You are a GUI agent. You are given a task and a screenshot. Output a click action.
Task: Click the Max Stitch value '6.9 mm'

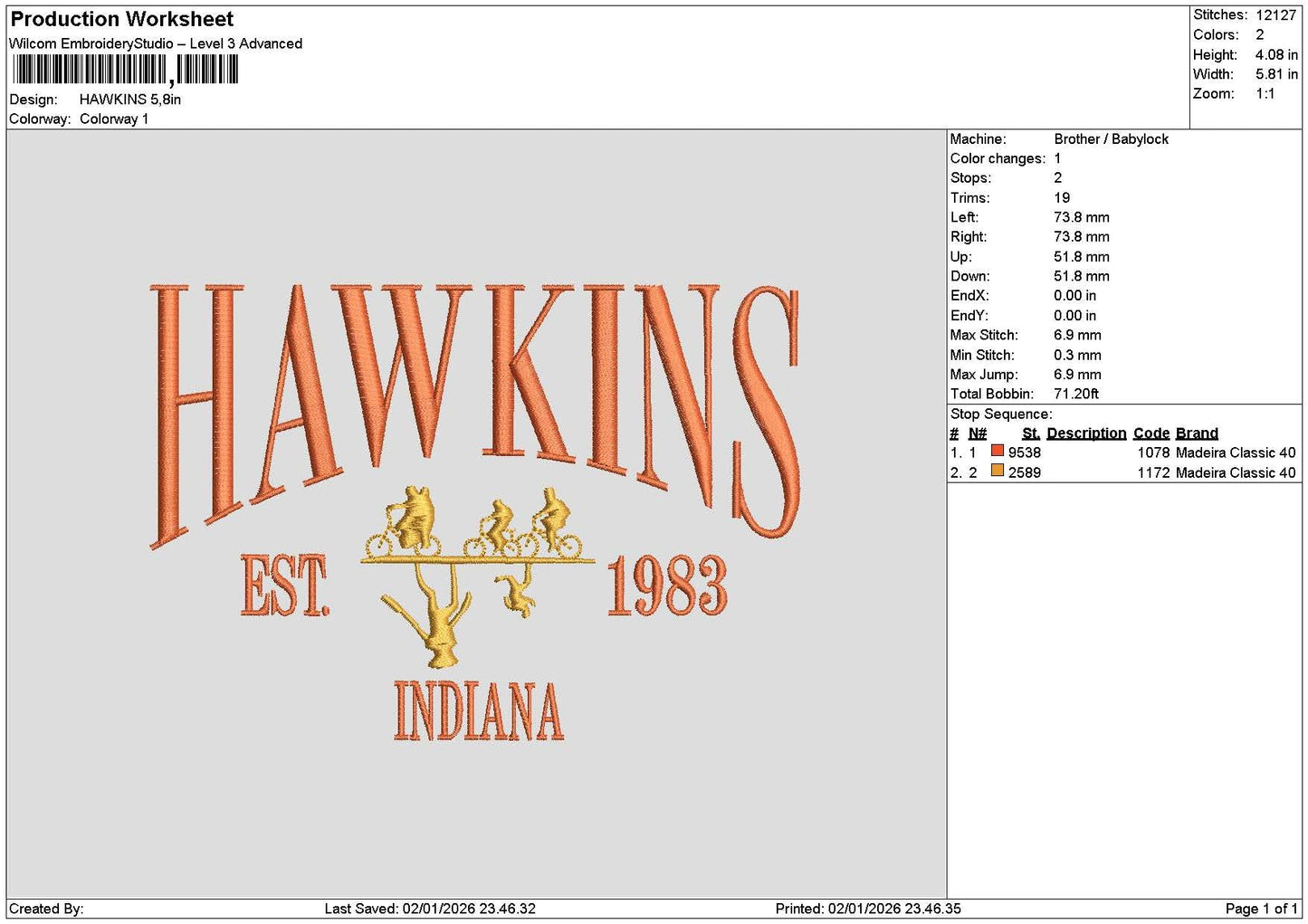point(1077,335)
